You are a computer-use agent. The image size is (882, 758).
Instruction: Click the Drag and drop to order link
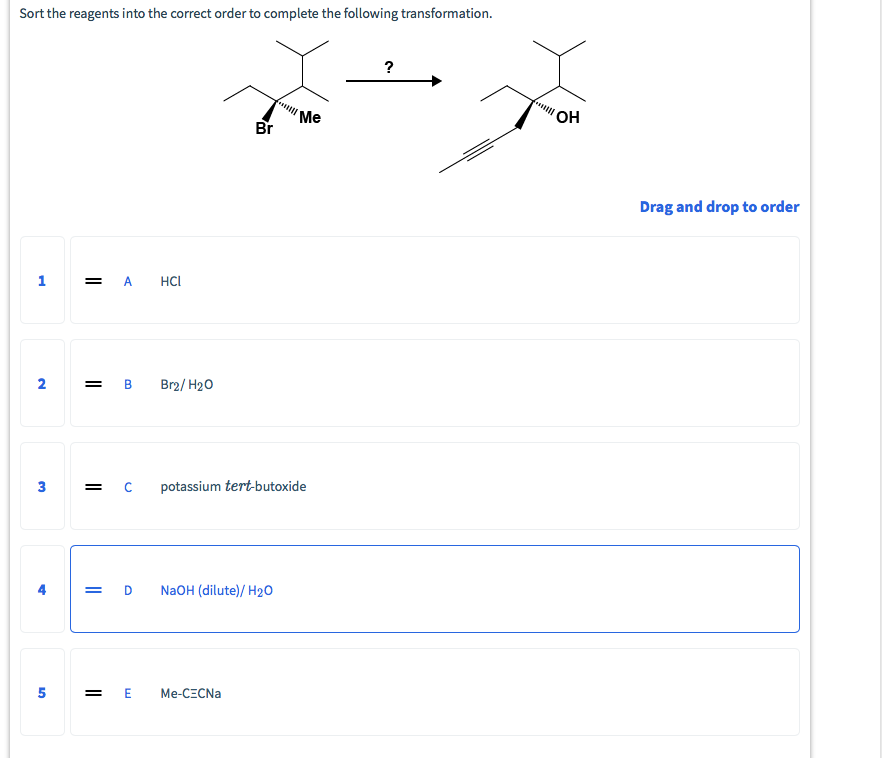719,207
